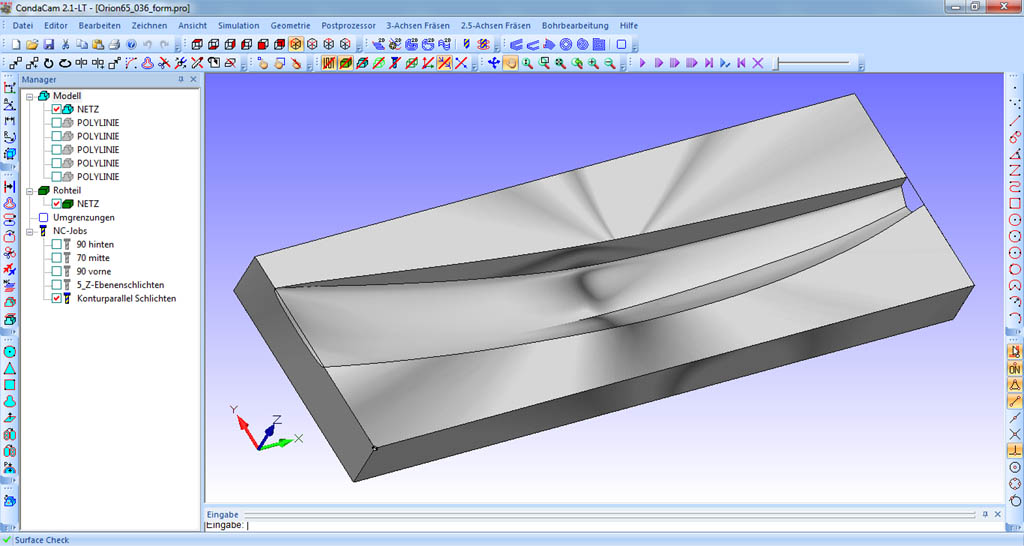The width and height of the screenshot is (1024, 546).
Task: Click the Save file icon
Action: [x=48, y=45]
